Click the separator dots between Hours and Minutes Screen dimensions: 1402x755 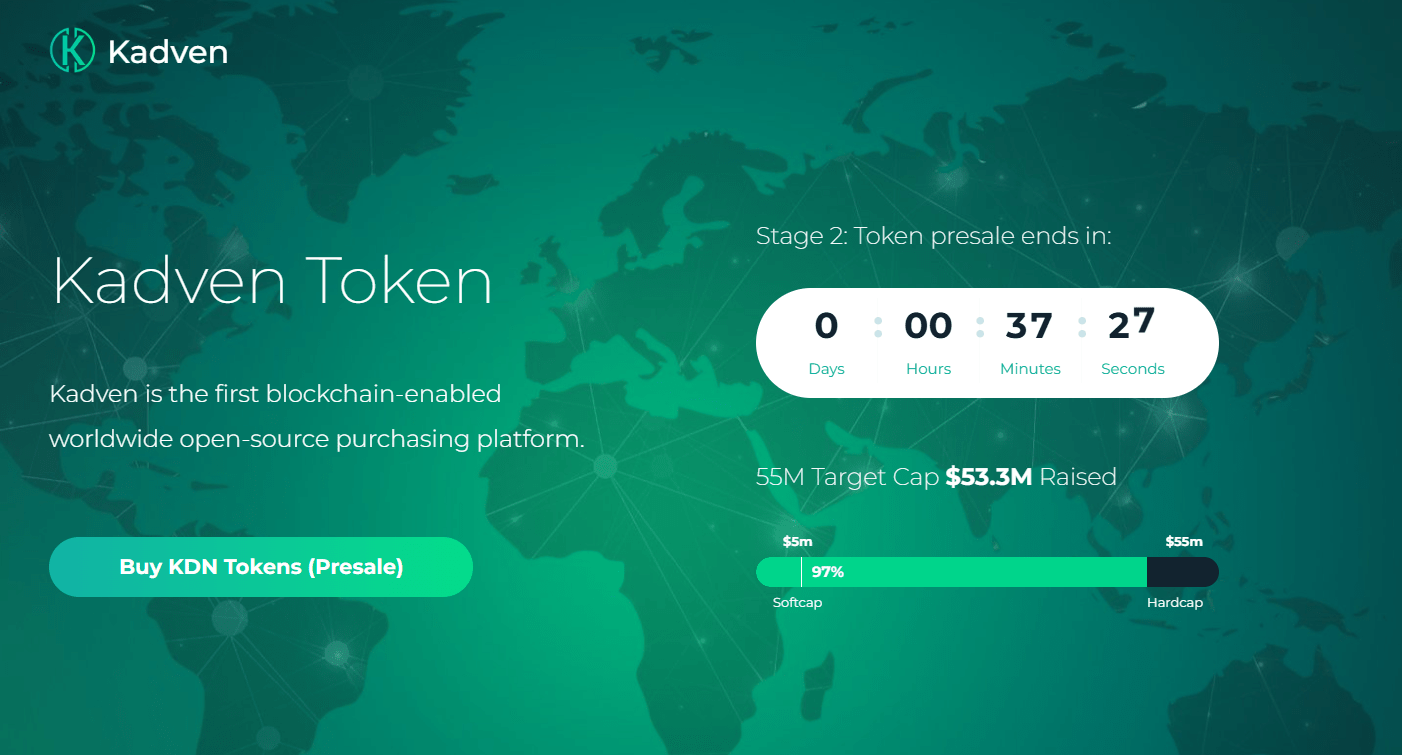tap(979, 325)
